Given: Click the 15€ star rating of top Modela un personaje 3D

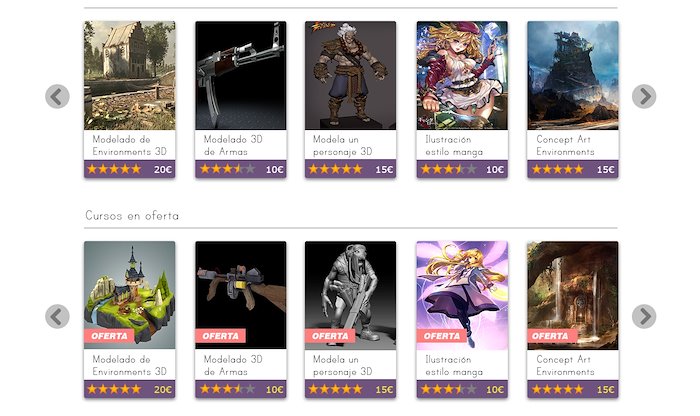Looking at the screenshot, I should coord(335,169).
